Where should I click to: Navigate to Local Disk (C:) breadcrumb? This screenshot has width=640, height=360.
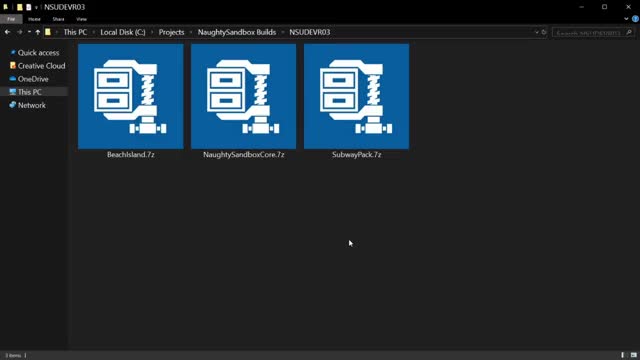click(123, 32)
